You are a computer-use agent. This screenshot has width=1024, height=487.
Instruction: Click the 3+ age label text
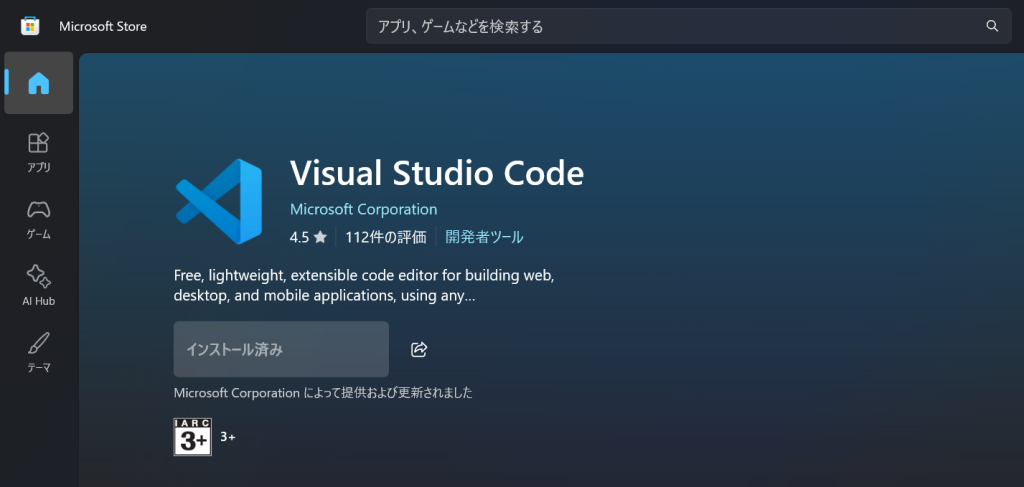point(228,437)
